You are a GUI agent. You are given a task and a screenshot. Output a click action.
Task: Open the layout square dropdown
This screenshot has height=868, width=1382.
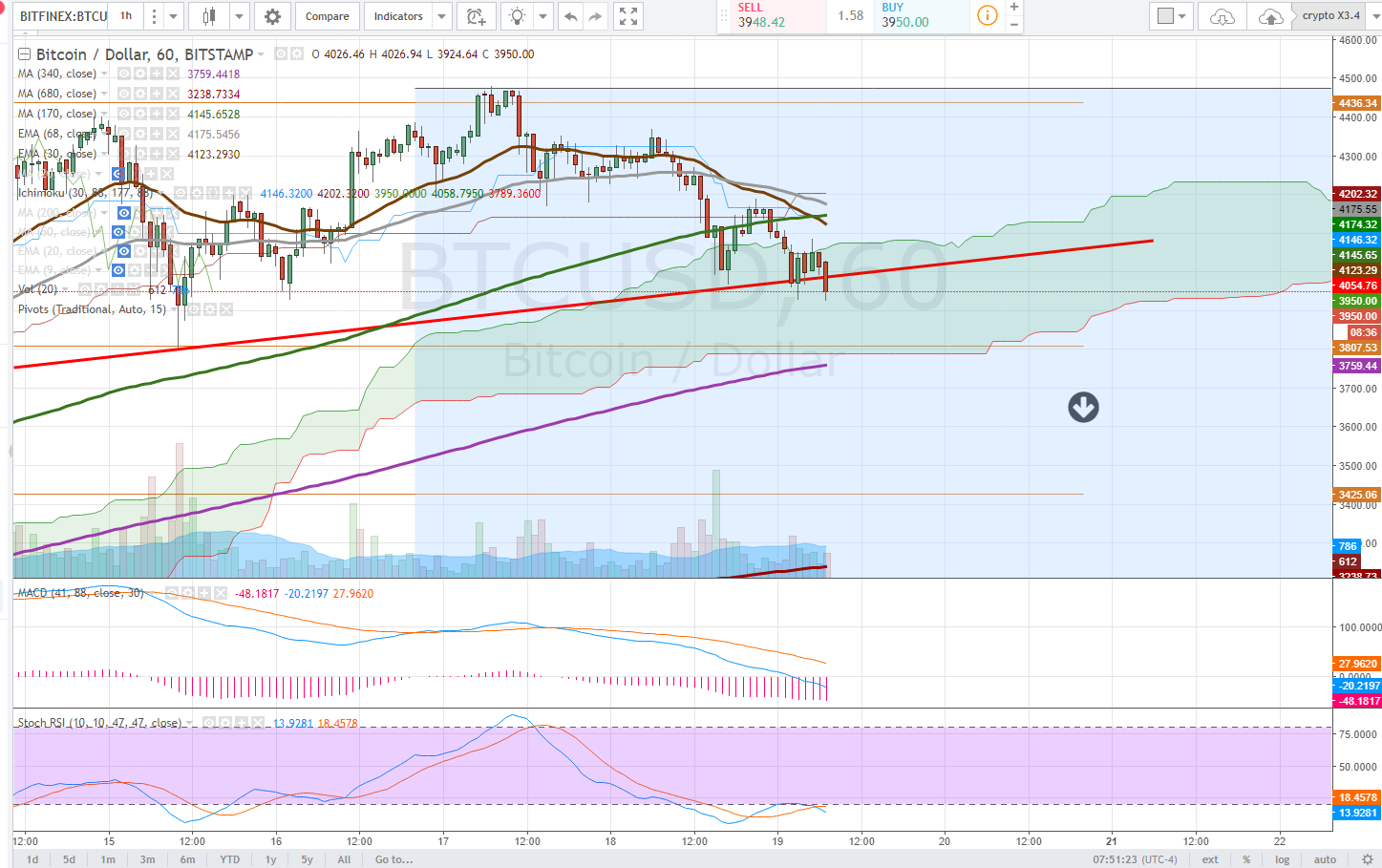click(x=1172, y=16)
